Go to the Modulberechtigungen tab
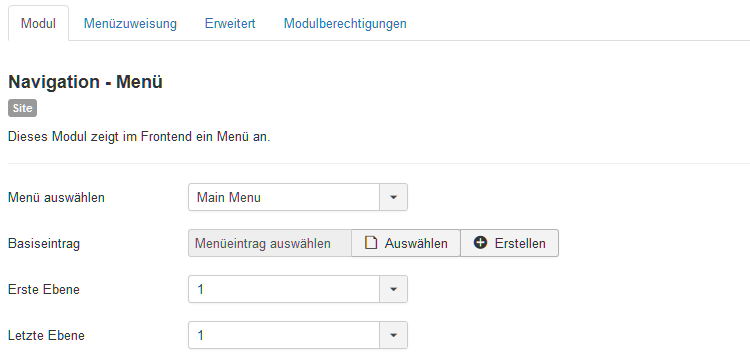Image resolution: width=750 pixels, height=360 pixels. point(345,23)
